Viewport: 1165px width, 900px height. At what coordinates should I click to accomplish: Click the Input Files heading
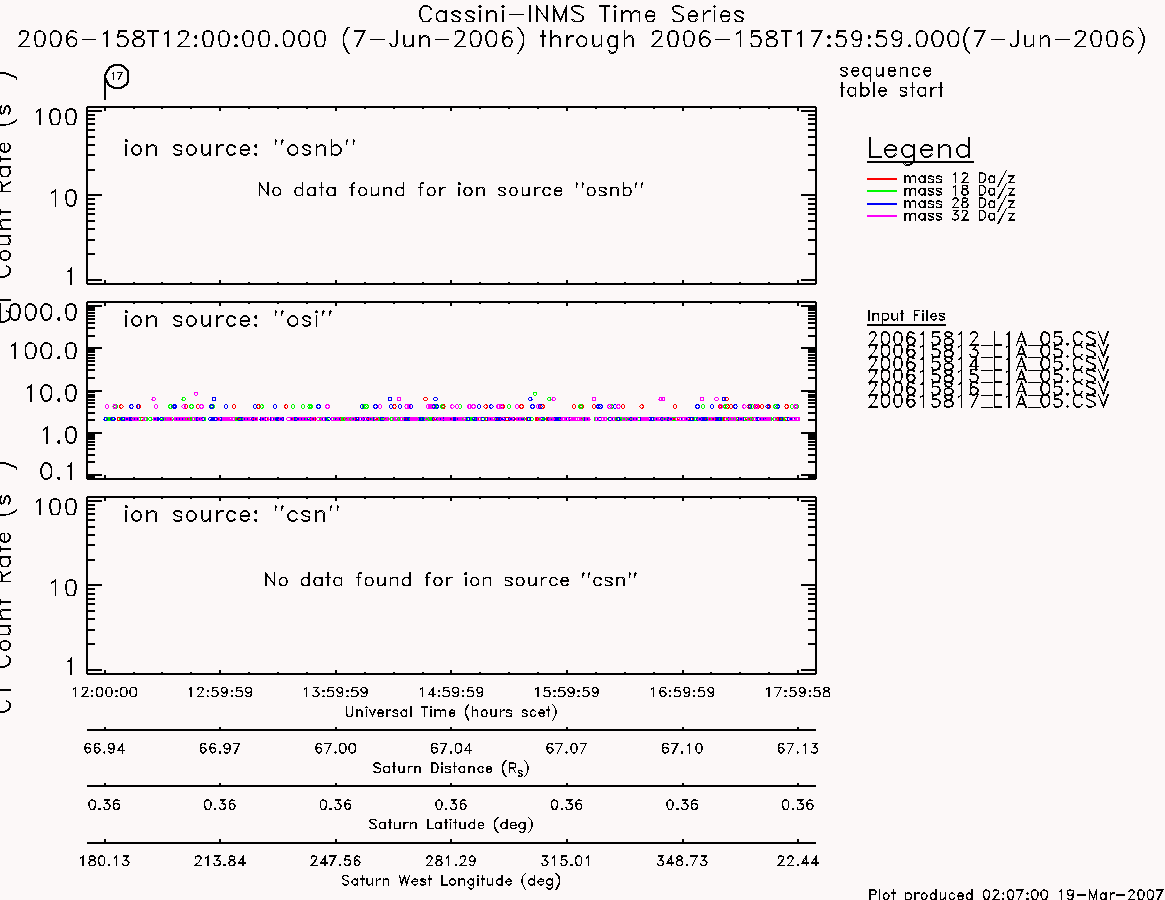(x=906, y=316)
